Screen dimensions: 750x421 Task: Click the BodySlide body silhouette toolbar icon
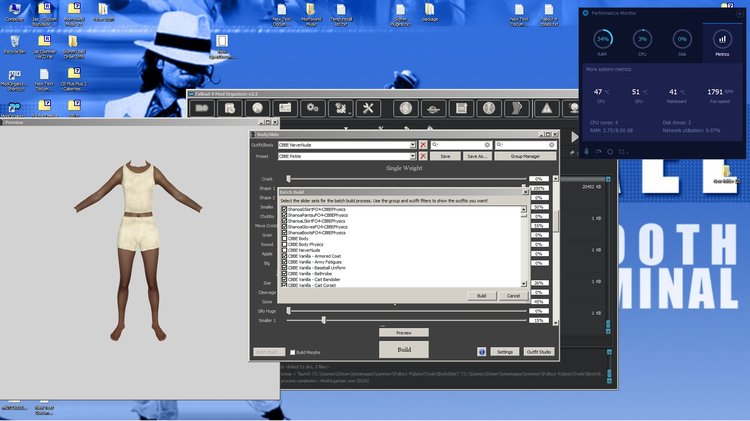click(517, 109)
